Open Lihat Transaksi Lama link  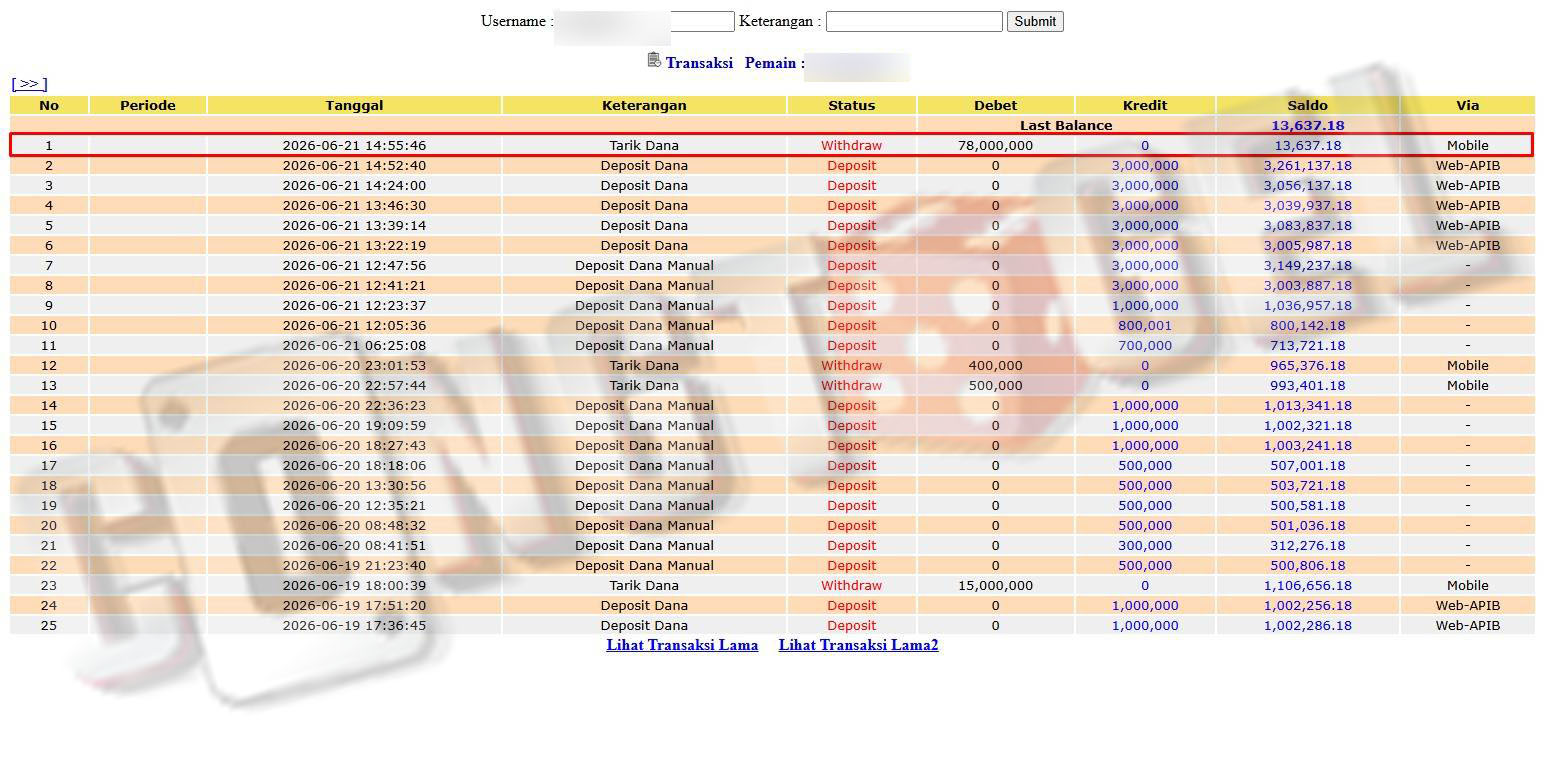(682, 645)
